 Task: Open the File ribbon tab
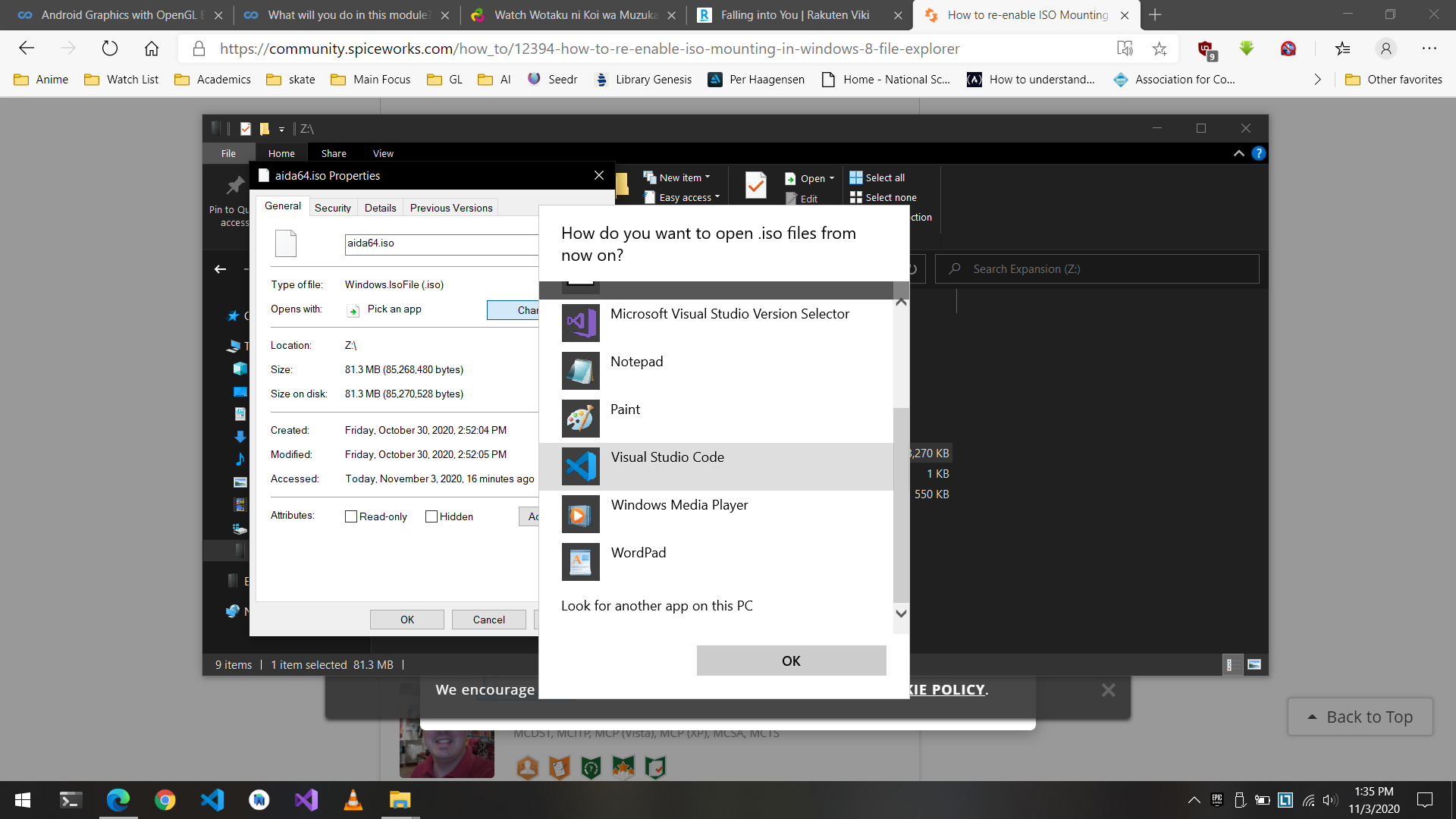coord(228,153)
